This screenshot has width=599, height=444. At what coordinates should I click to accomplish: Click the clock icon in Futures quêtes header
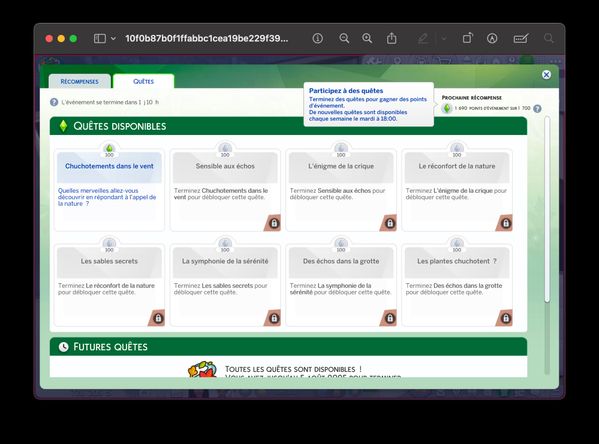pos(63,347)
